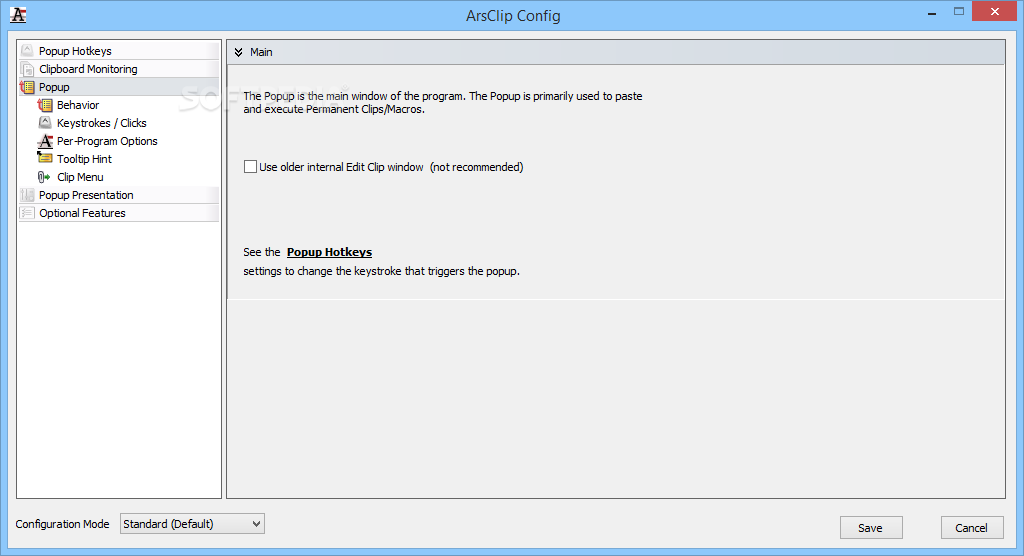Maximize the ArsClip Config window
Screen dimensions: 1024x556
(x=959, y=12)
